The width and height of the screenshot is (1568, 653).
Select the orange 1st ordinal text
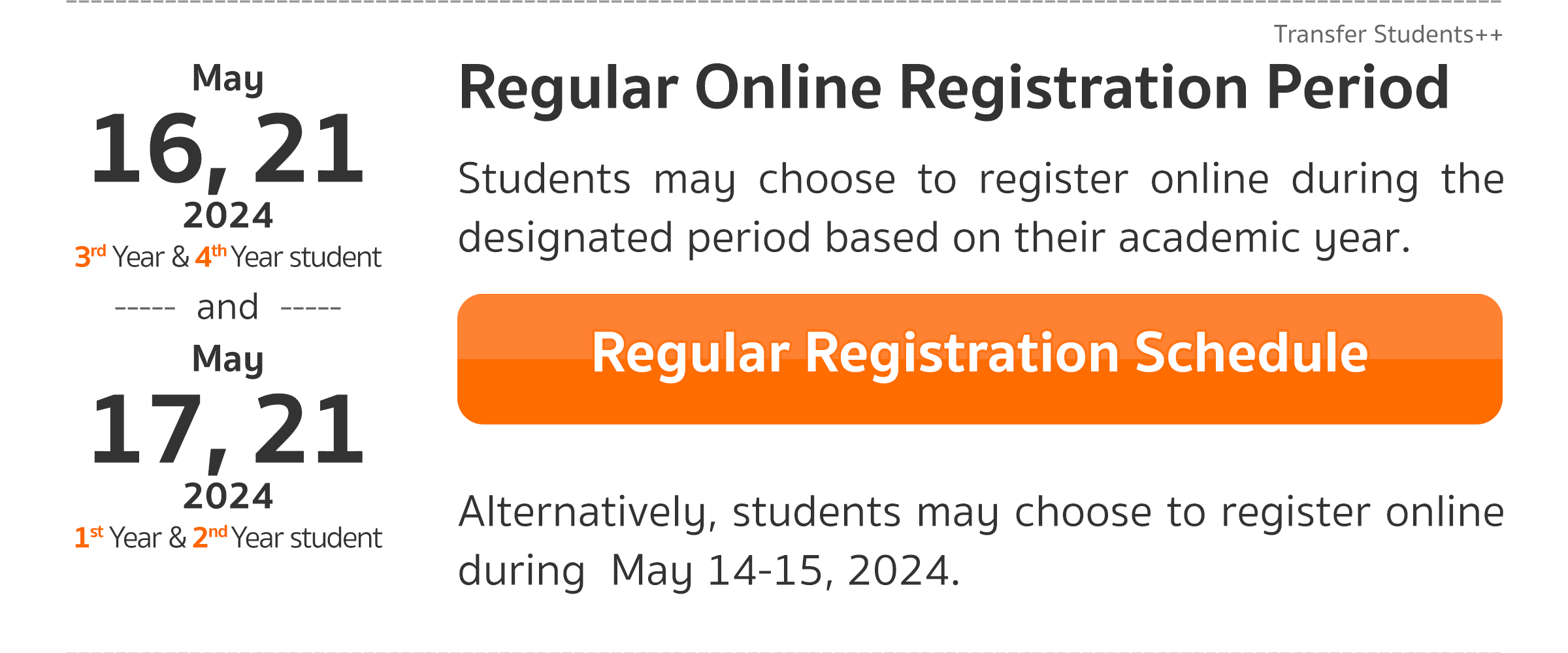[89, 537]
